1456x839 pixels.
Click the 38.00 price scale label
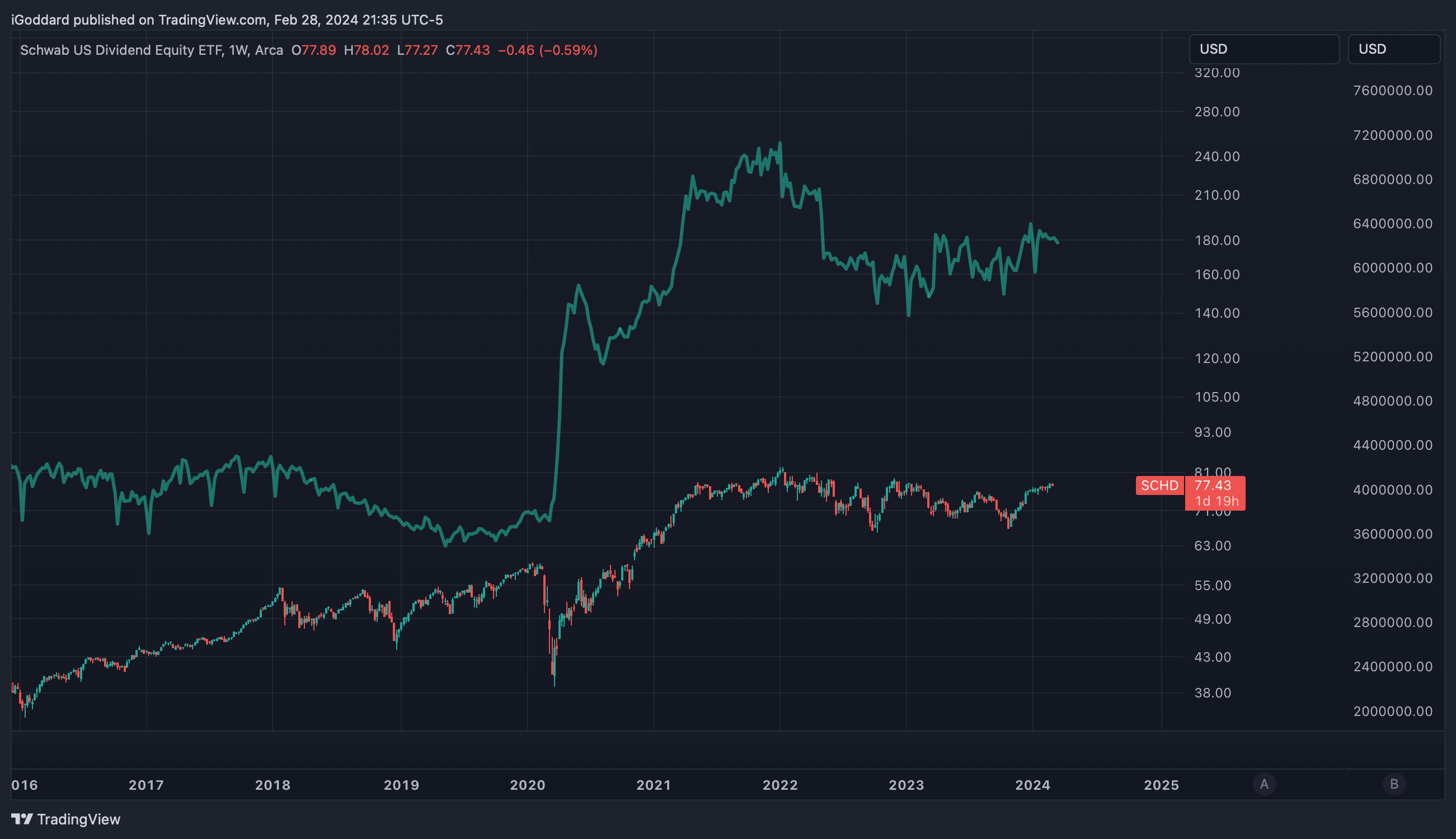click(x=1213, y=692)
